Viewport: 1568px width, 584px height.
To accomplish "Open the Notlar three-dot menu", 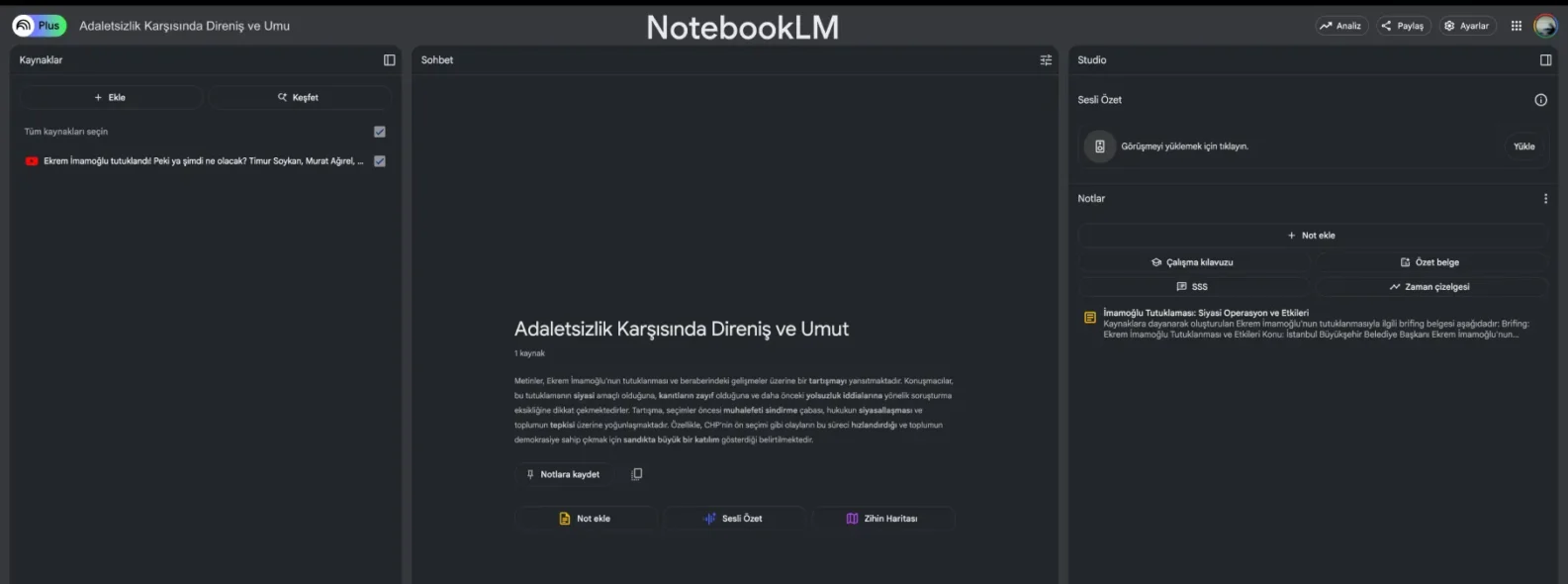I will [1545, 199].
